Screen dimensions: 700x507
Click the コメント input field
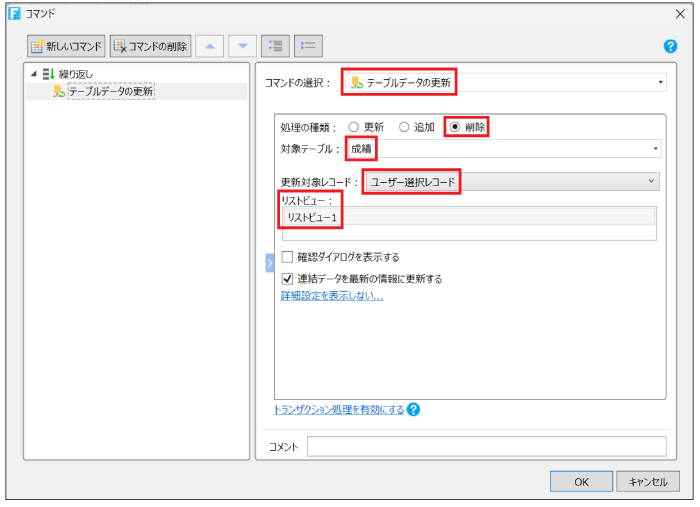tap(487, 447)
